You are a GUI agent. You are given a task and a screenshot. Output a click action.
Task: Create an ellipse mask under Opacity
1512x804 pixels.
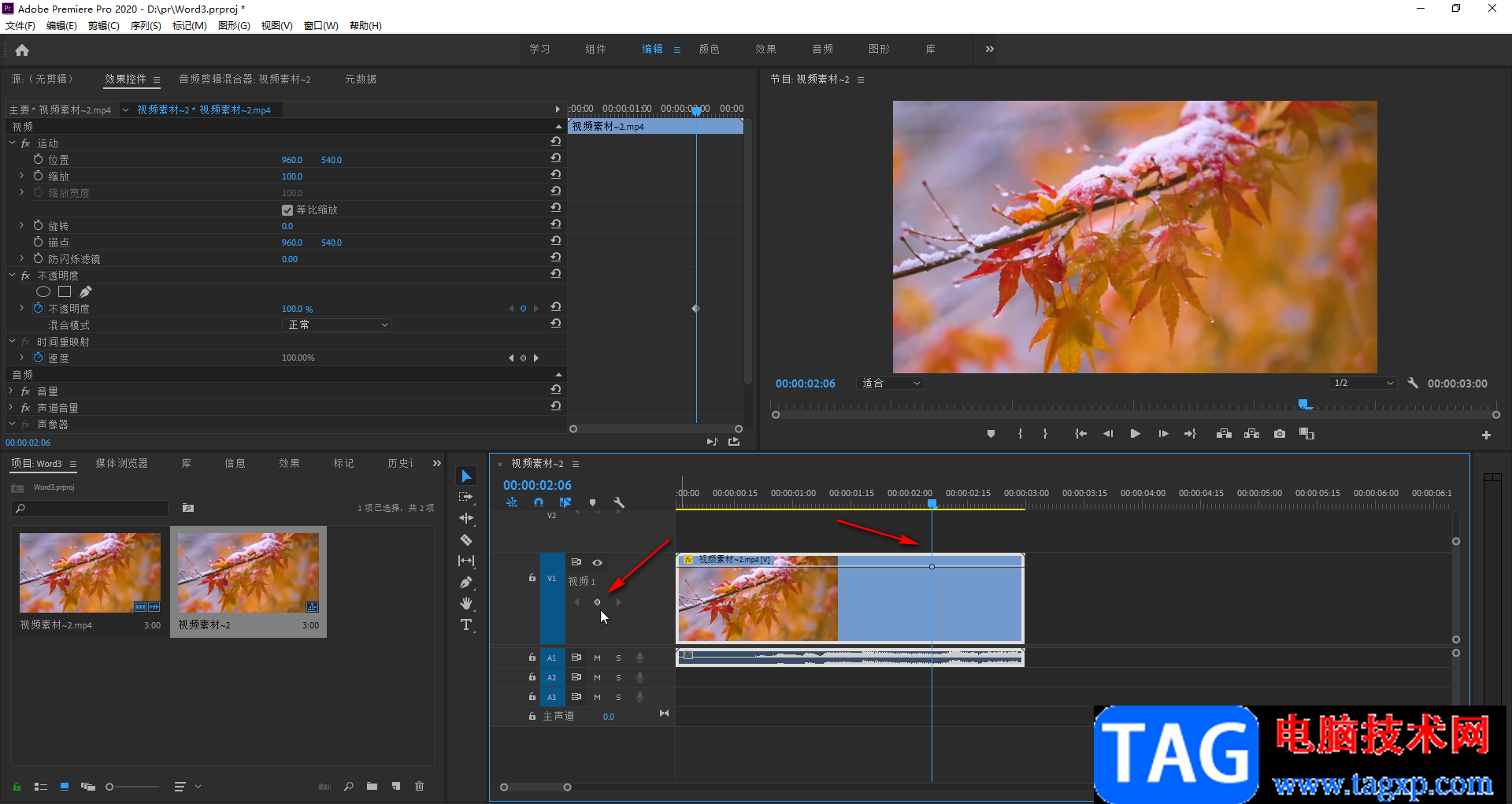(x=43, y=291)
